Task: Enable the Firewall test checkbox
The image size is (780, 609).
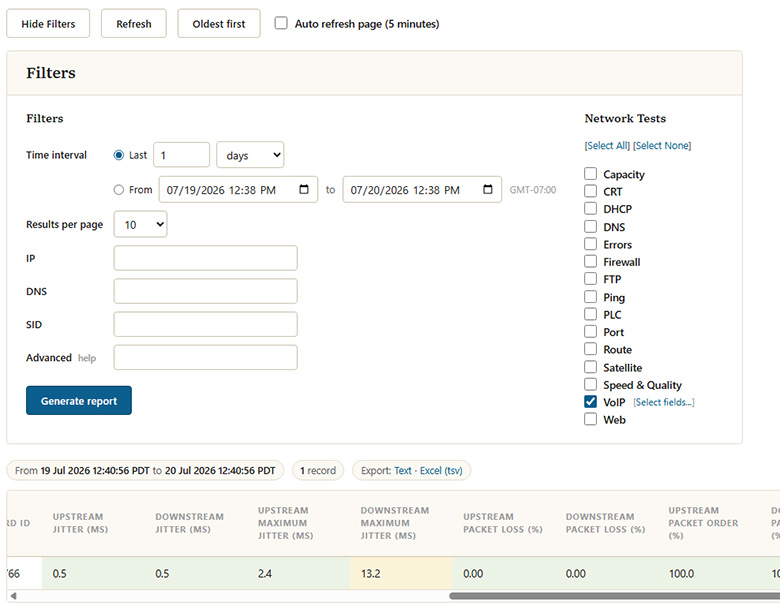Action: point(590,261)
